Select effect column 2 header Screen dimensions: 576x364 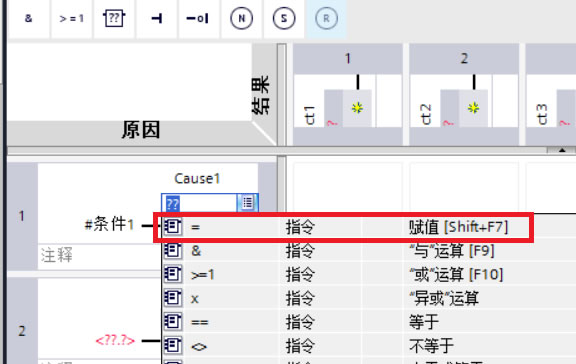[464, 59]
